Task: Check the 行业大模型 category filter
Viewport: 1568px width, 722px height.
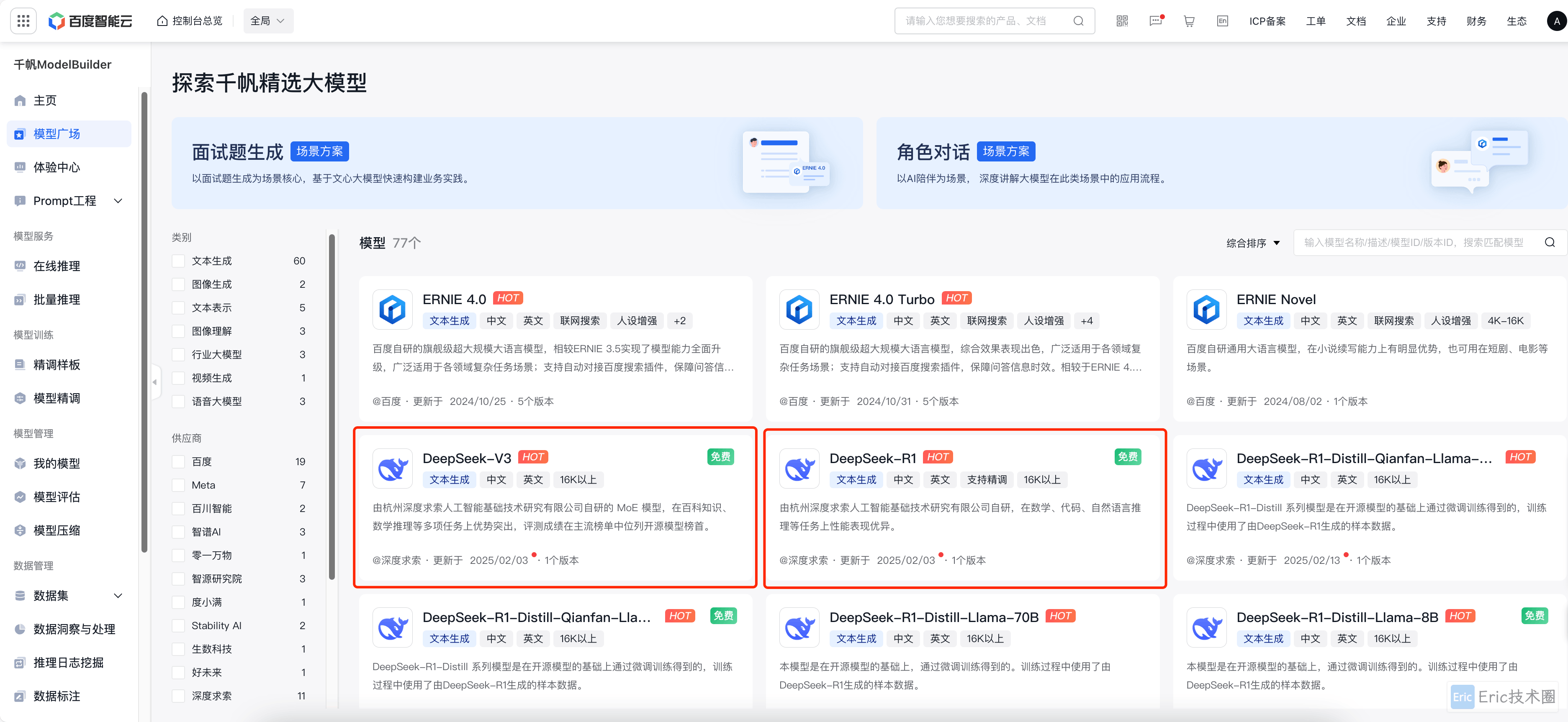Action: point(178,355)
